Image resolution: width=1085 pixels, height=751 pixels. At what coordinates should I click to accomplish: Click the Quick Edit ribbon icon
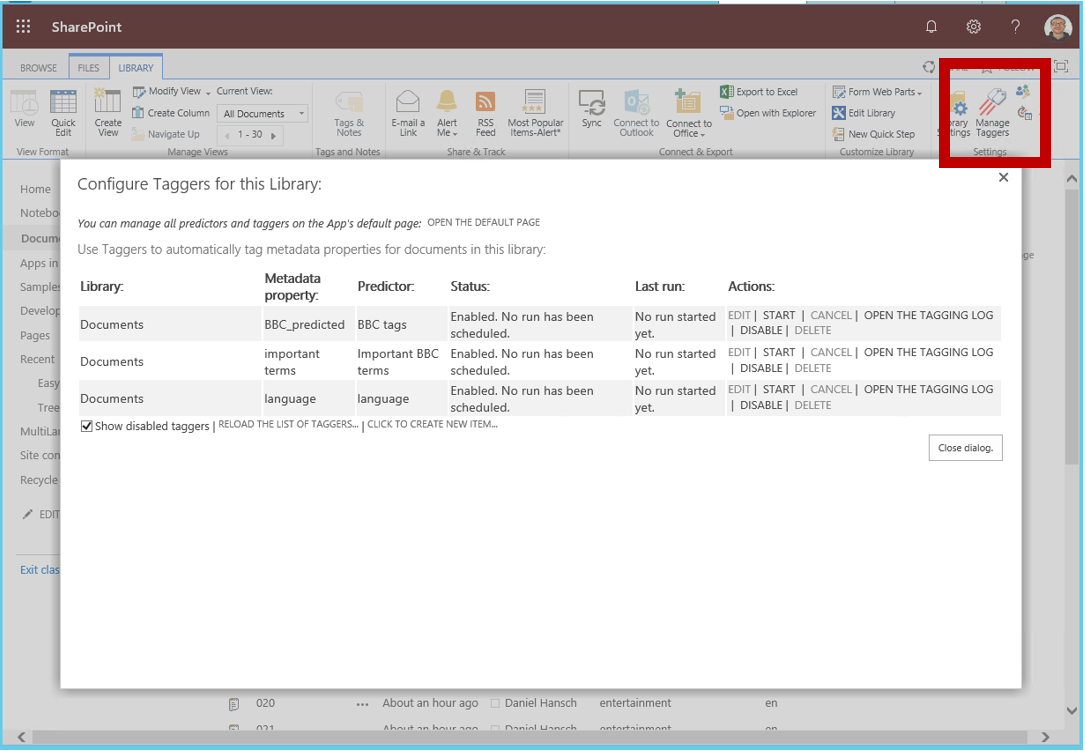(63, 103)
